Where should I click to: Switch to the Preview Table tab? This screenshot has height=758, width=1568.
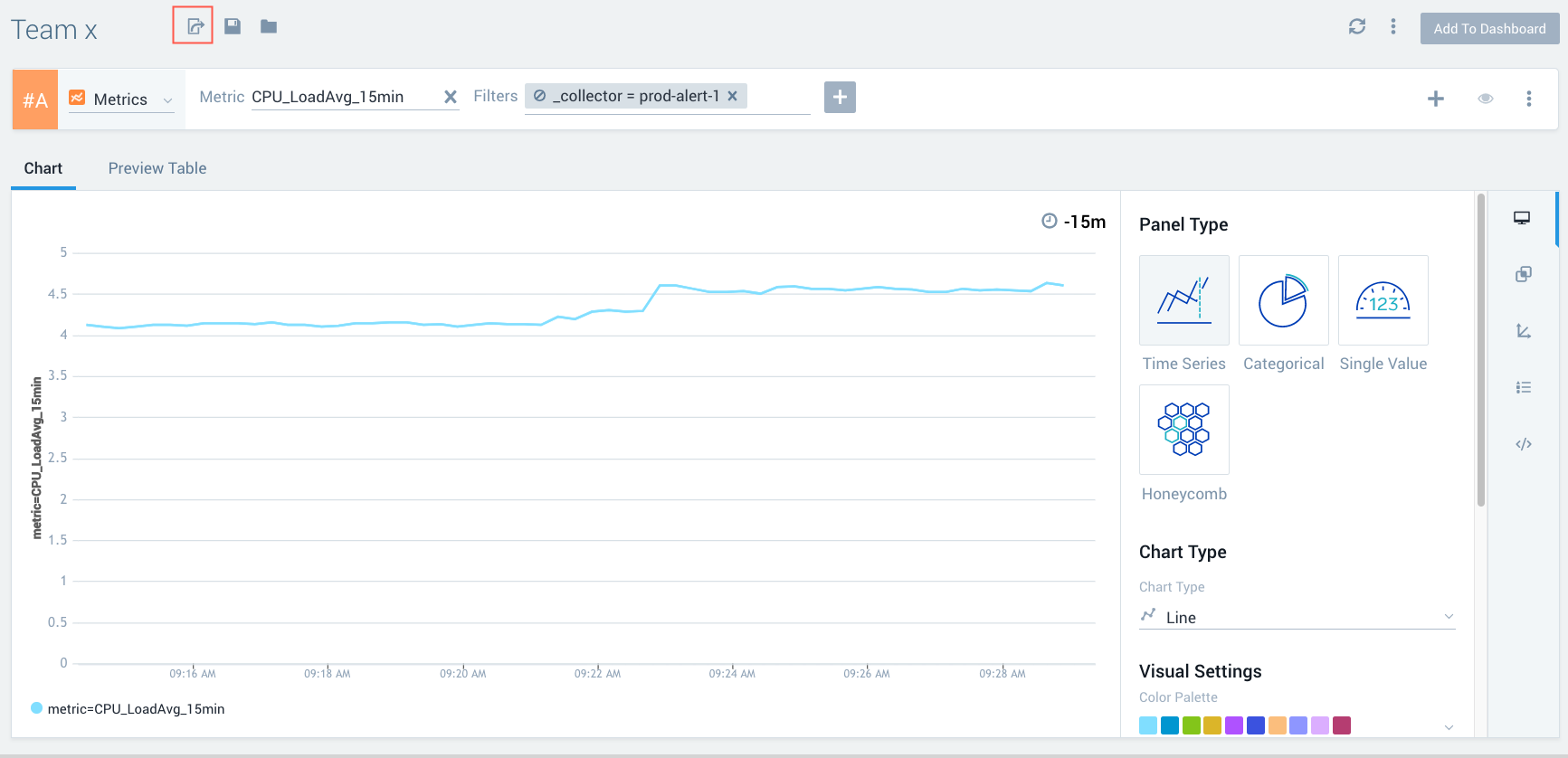(x=157, y=168)
